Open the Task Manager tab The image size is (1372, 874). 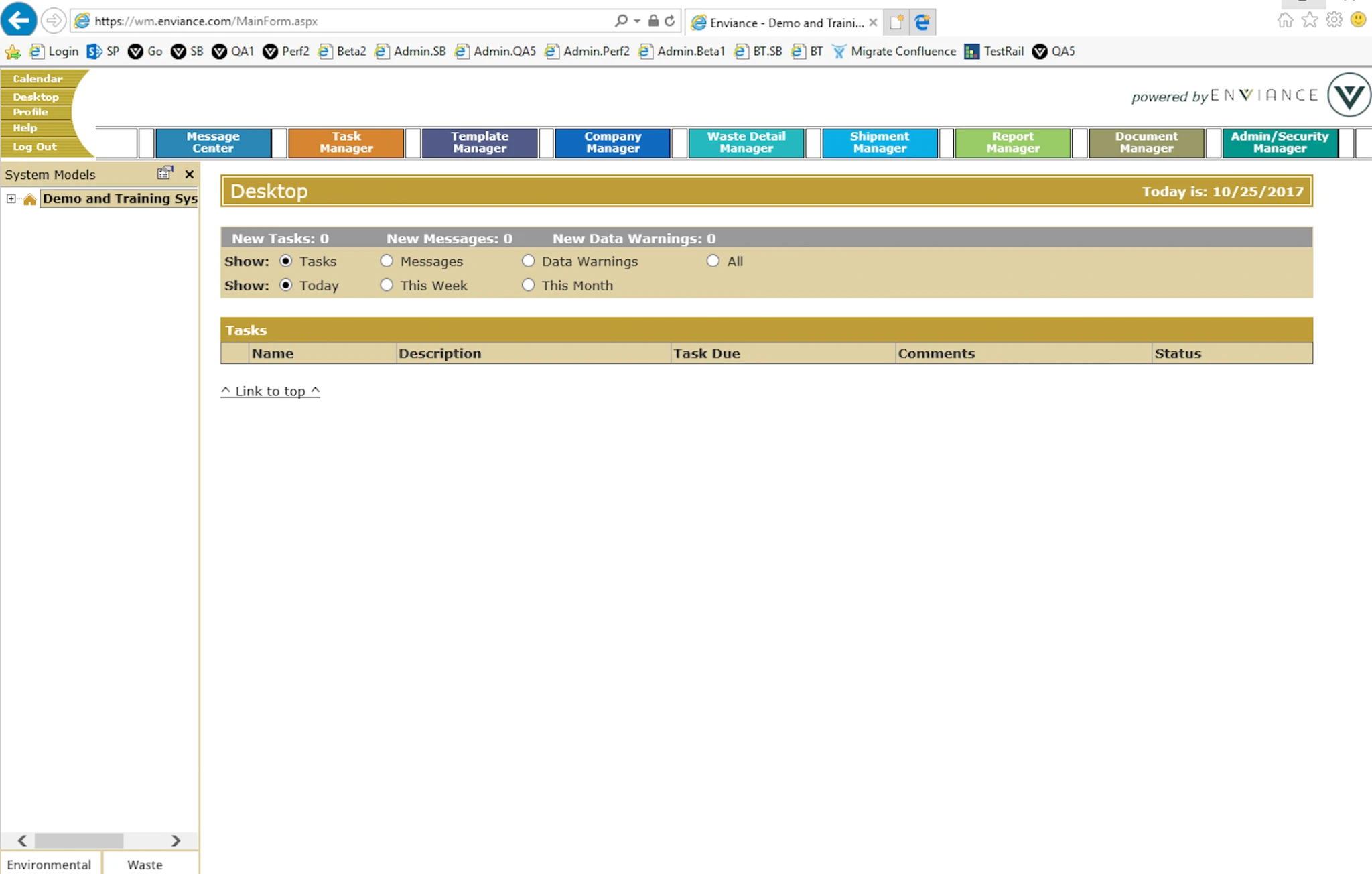coord(346,143)
